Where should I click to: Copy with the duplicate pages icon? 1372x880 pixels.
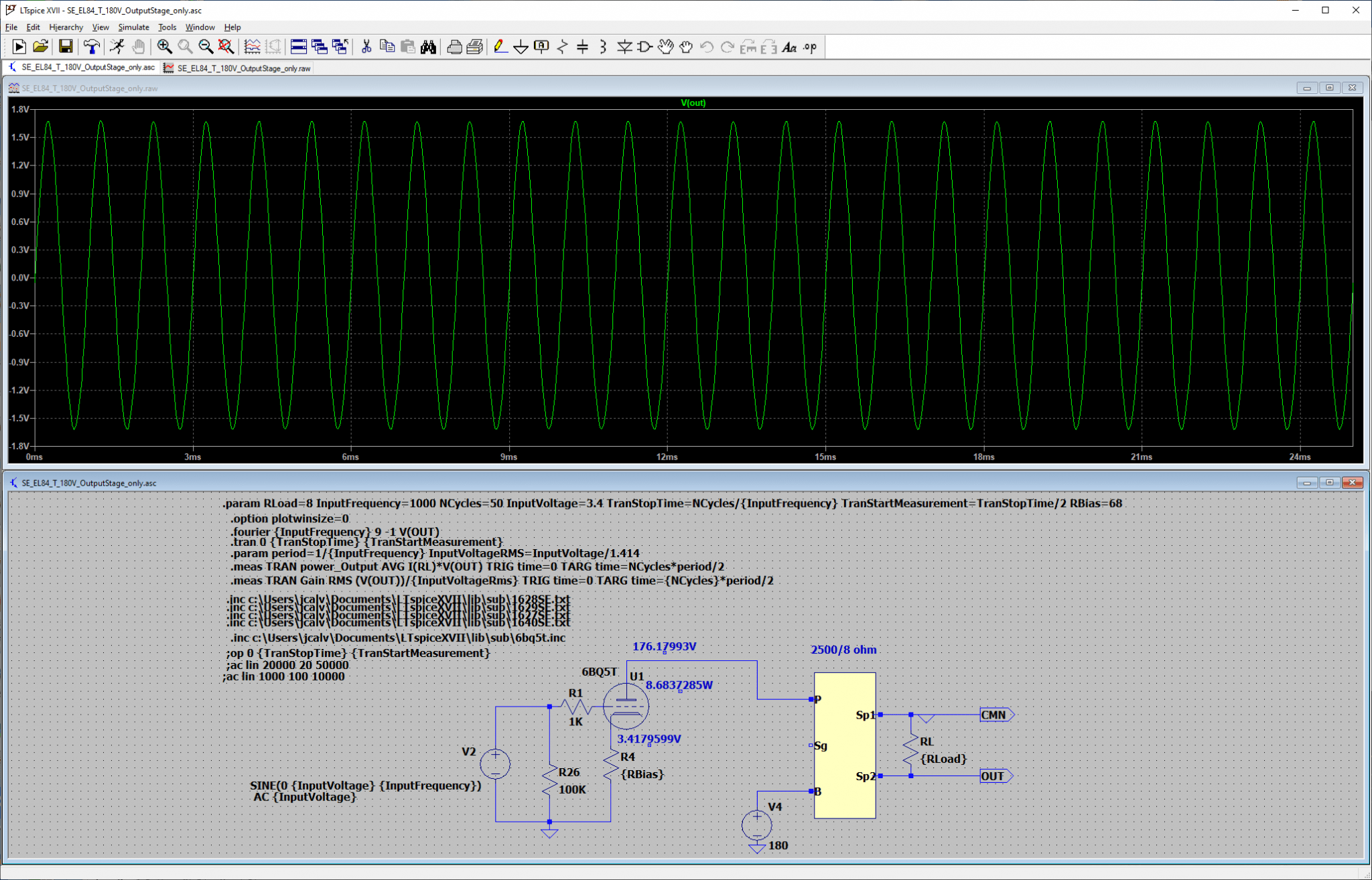coord(387,46)
